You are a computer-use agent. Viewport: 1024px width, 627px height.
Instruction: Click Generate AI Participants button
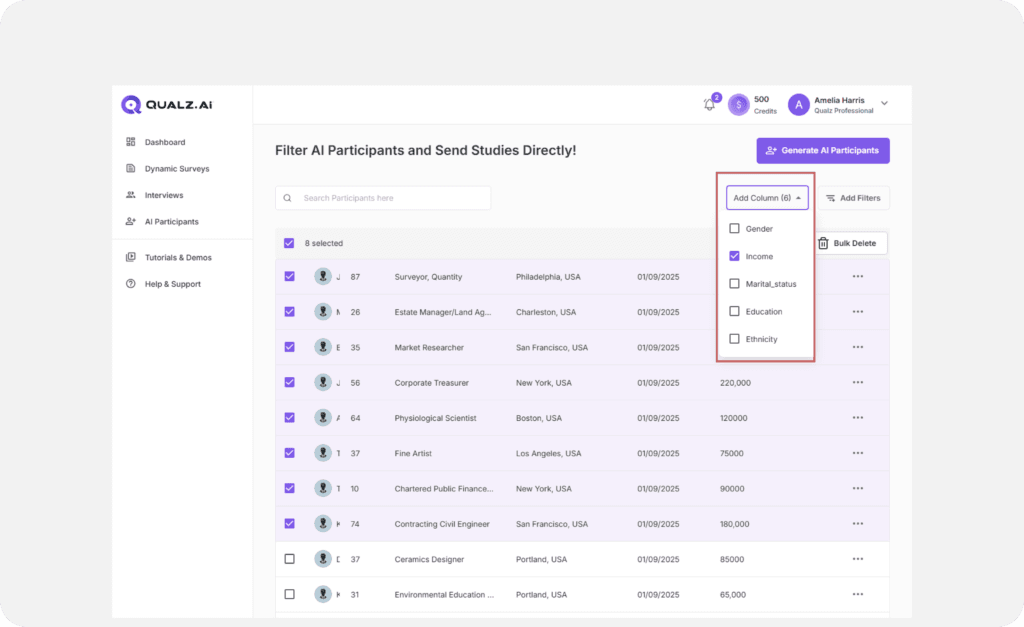[822, 151]
